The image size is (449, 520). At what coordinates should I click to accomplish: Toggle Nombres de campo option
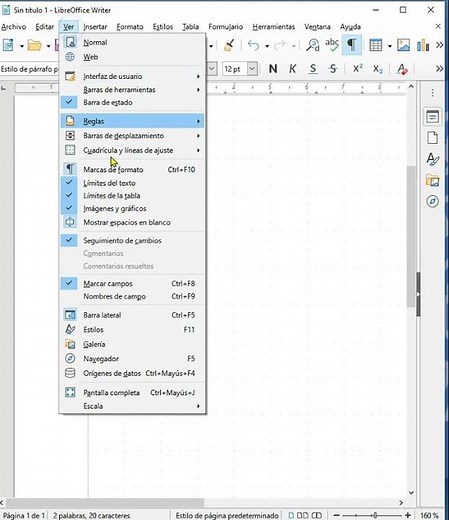[132, 296]
